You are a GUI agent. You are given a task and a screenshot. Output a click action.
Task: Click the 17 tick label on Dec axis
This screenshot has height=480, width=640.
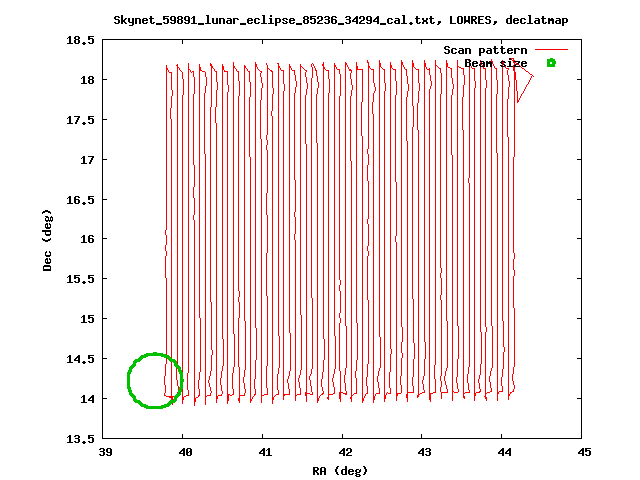[x=87, y=160]
